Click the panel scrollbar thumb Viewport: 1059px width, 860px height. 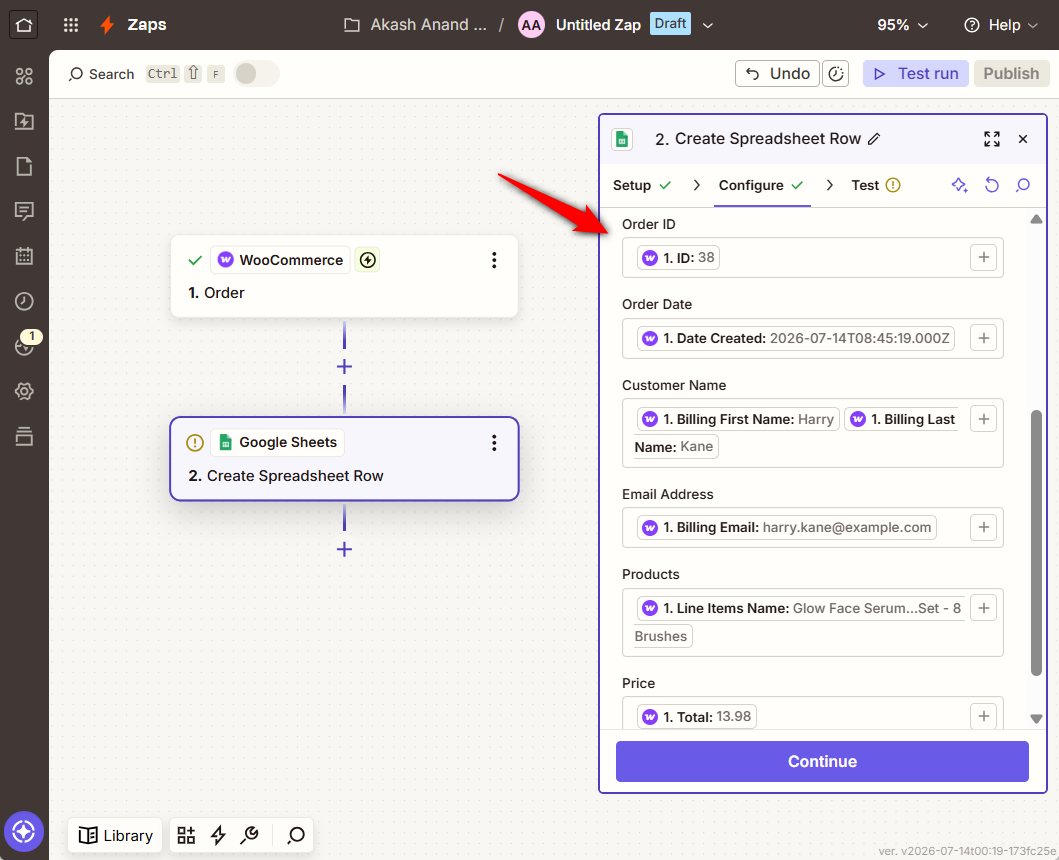tap(1036, 542)
